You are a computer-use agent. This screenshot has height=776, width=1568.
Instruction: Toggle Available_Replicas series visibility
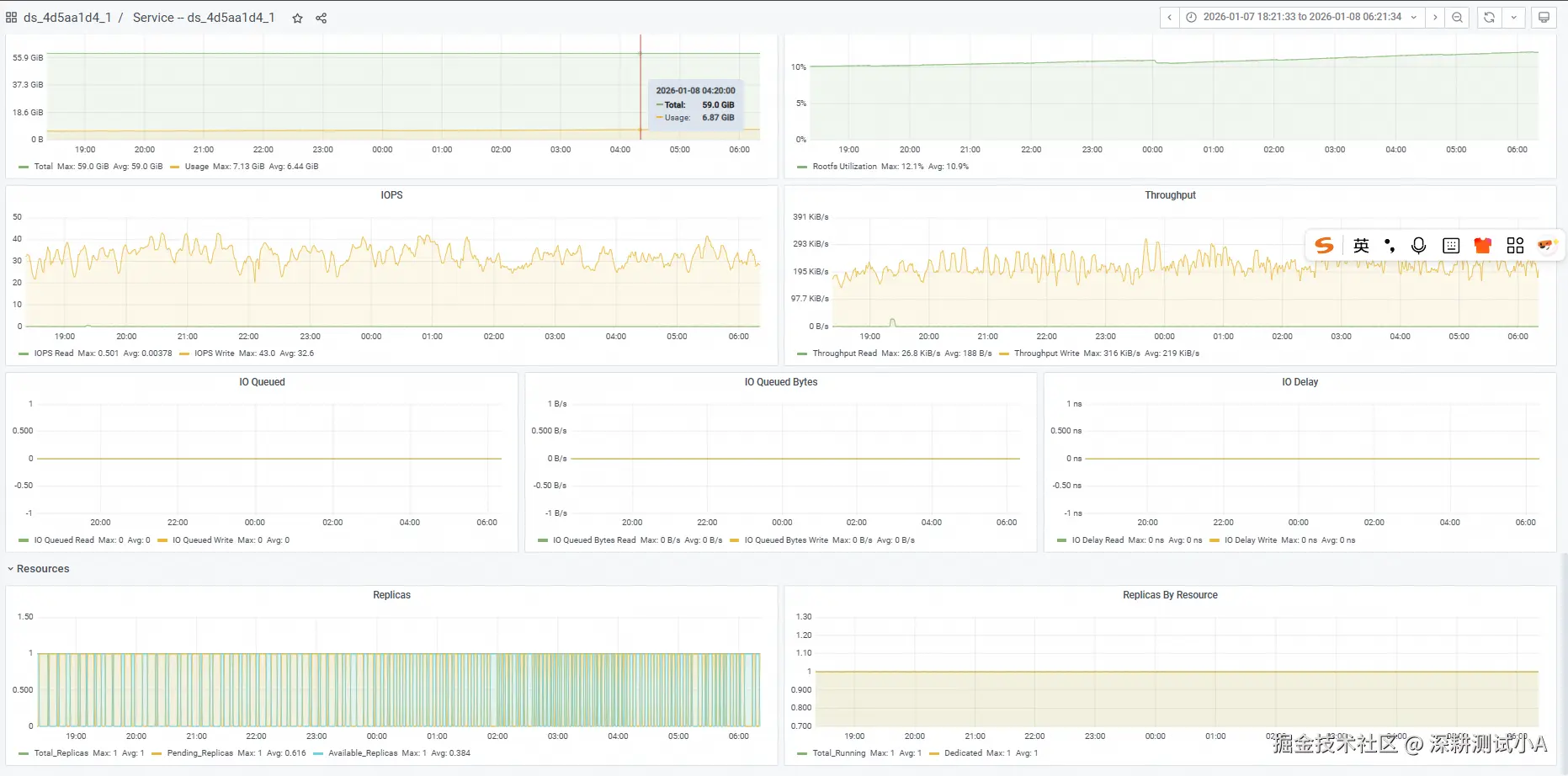363,753
